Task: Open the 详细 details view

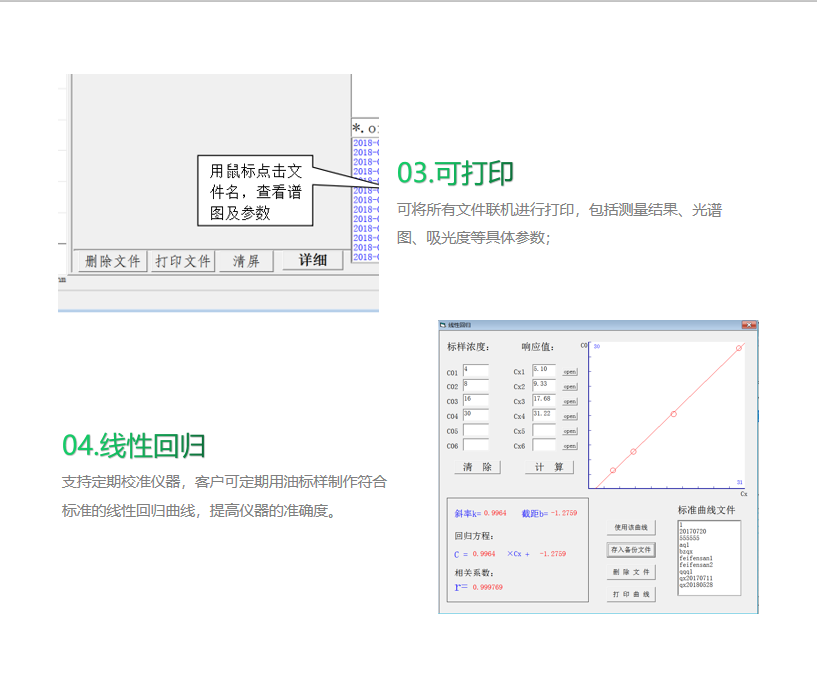Action: (312, 260)
